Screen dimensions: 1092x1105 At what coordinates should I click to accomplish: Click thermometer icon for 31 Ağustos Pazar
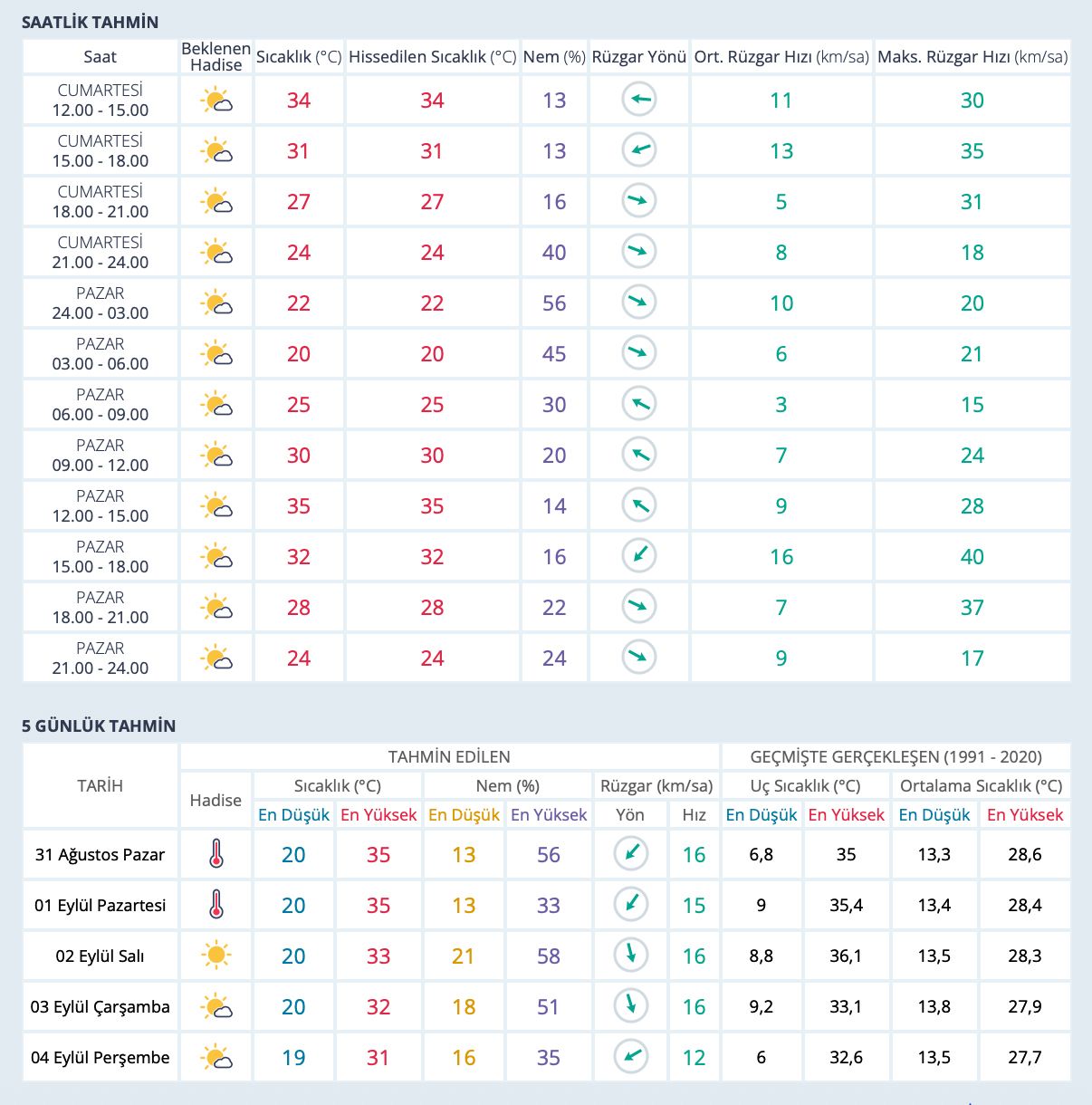[x=216, y=854]
